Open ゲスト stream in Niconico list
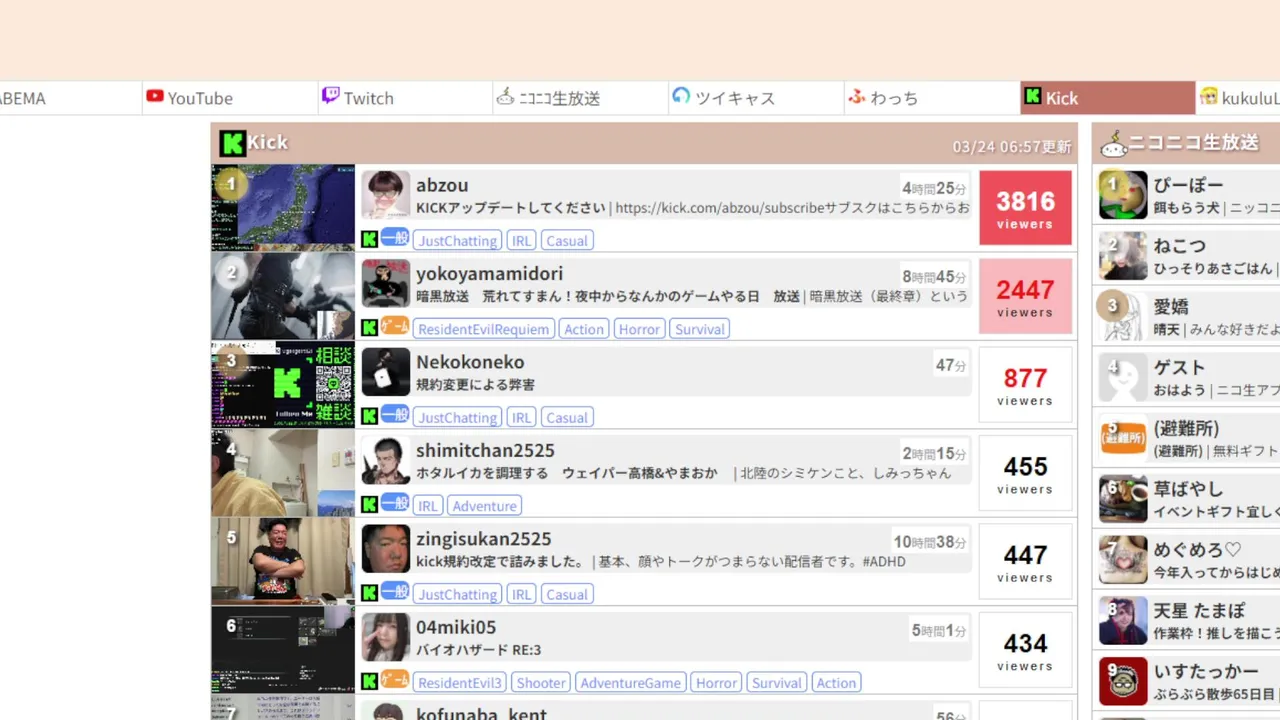The height and width of the screenshot is (720, 1280). (1187, 377)
